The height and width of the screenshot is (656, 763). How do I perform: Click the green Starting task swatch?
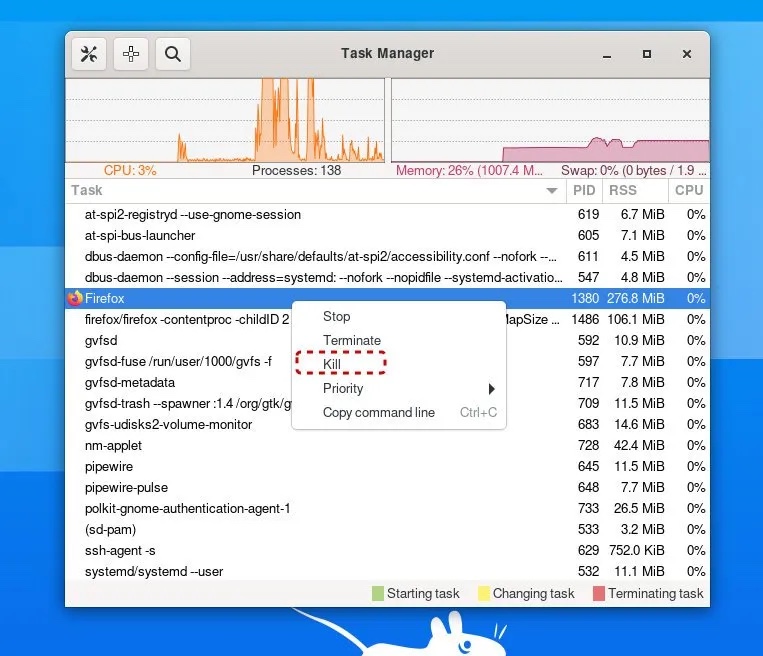(x=378, y=593)
